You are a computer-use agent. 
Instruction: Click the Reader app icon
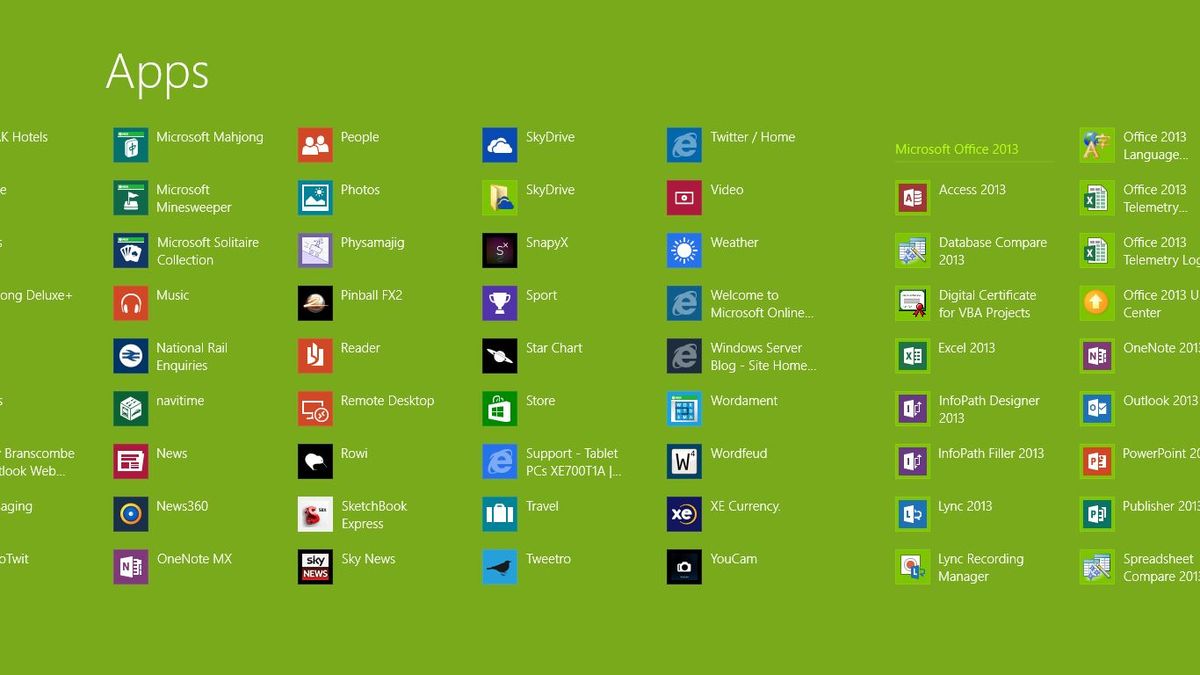click(315, 356)
